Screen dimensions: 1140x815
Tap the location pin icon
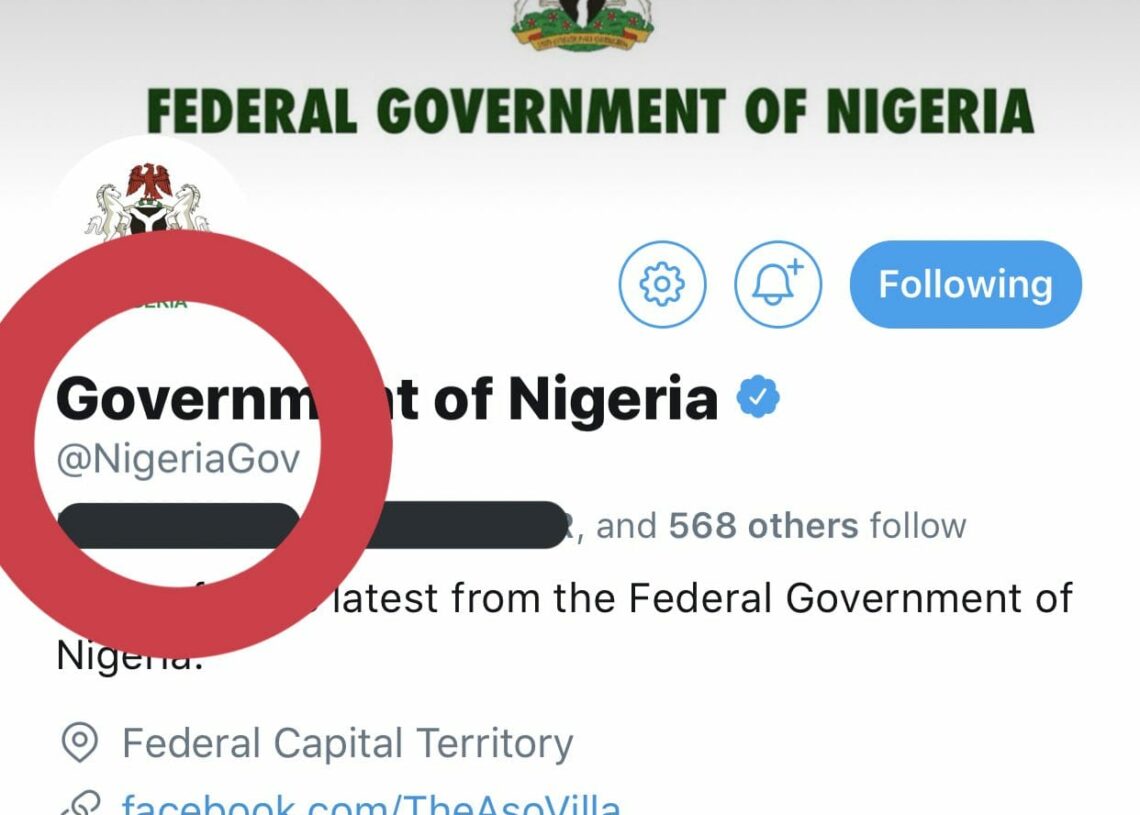(x=80, y=742)
